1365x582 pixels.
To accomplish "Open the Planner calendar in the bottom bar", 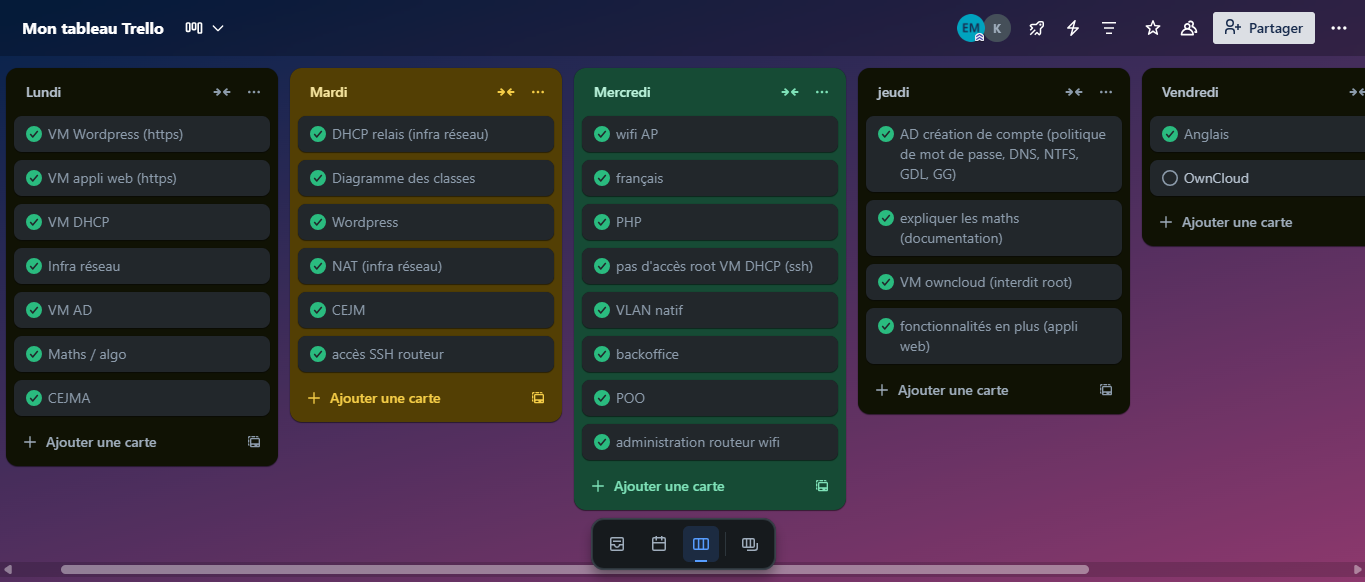I will click(659, 544).
